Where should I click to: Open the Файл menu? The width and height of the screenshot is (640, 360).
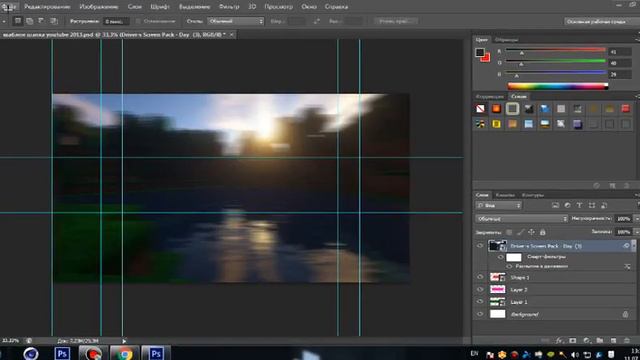point(9,7)
